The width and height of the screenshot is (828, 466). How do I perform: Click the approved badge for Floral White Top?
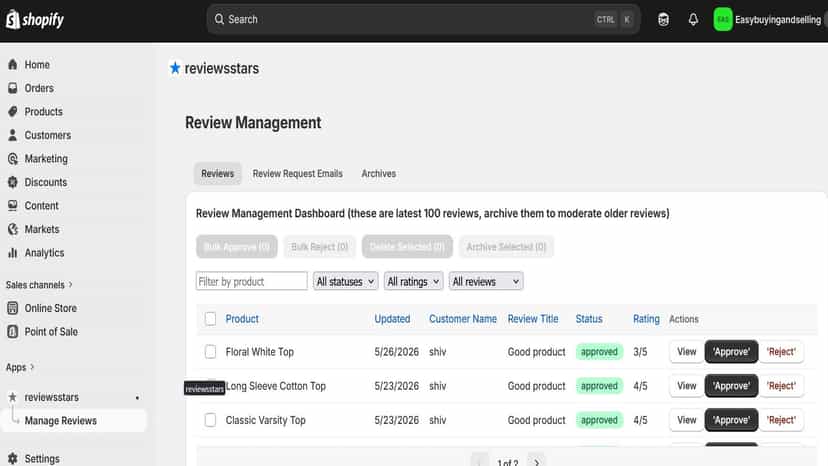tap(599, 352)
